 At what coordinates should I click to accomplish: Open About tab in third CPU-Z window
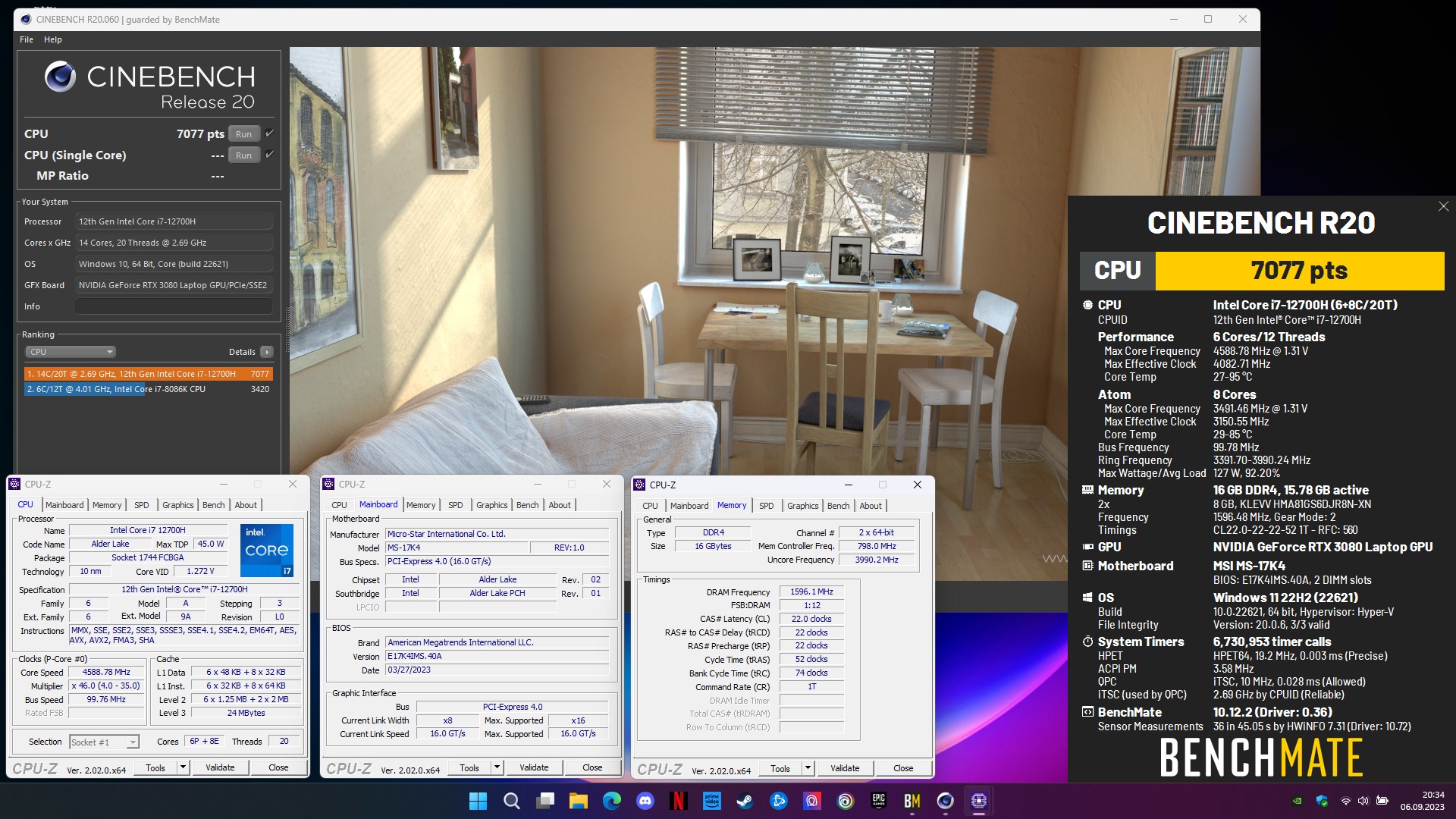coord(871,506)
